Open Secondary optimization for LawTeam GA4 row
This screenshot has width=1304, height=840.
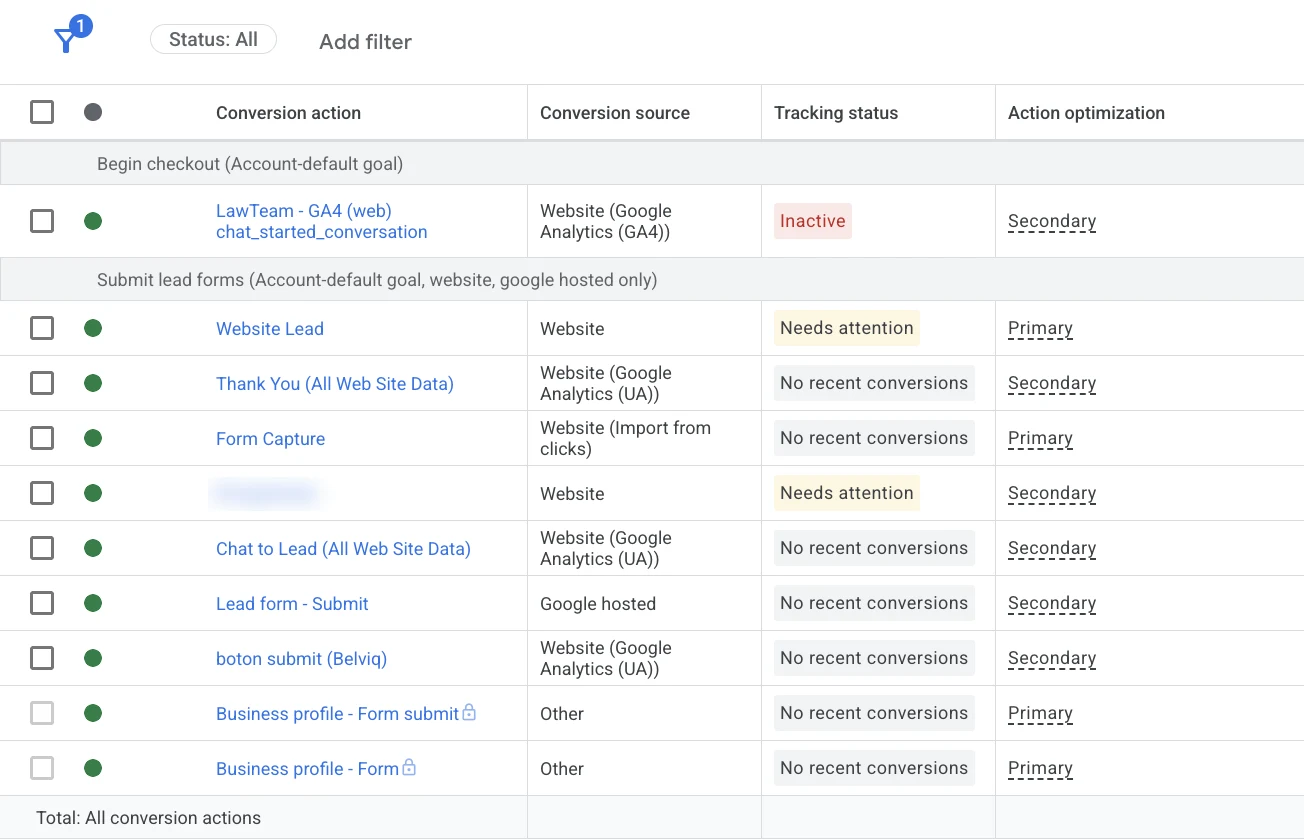point(1052,222)
